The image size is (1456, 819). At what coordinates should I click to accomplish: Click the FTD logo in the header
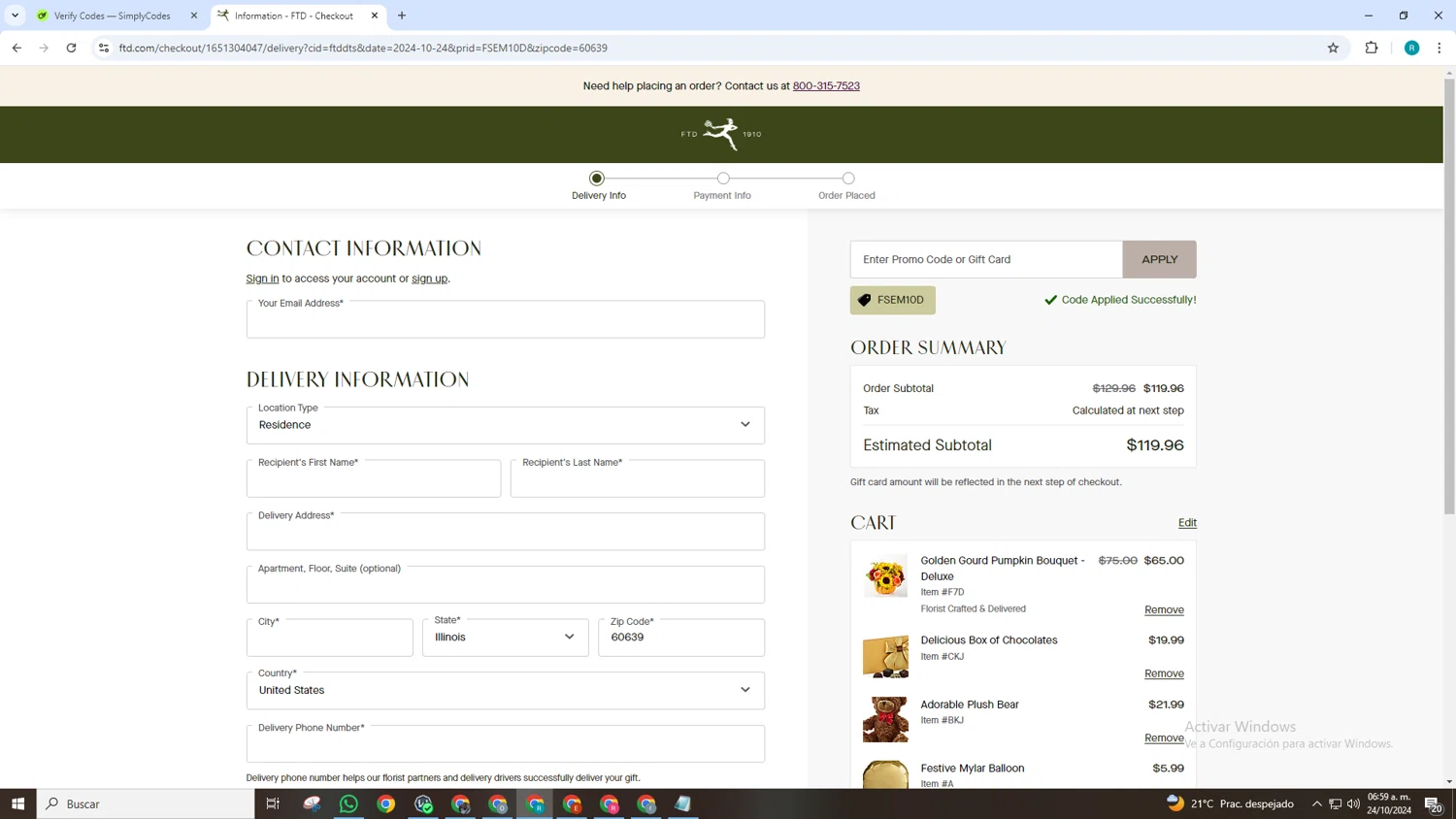tap(721, 134)
